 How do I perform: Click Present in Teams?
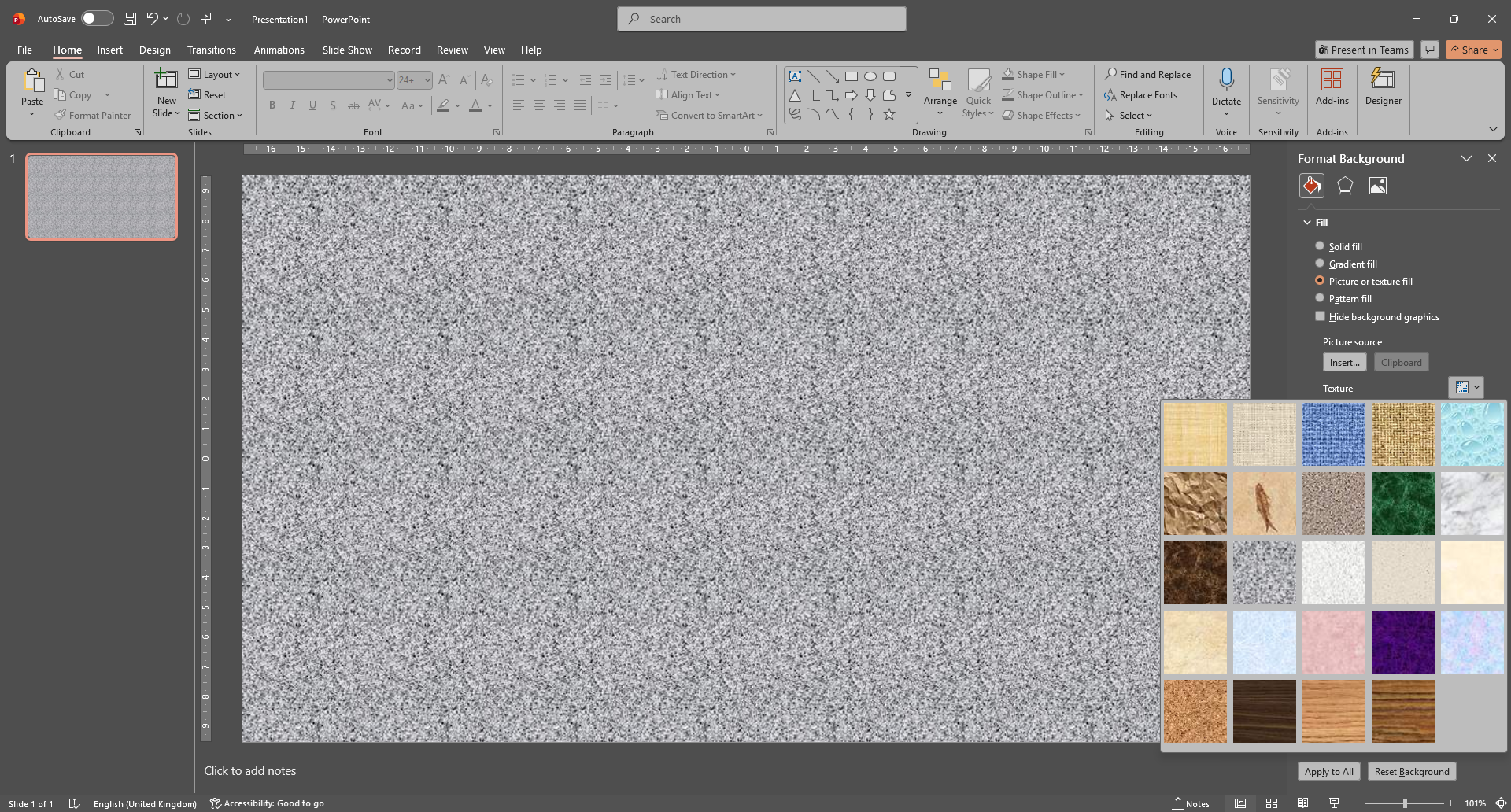click(1364, 50)
